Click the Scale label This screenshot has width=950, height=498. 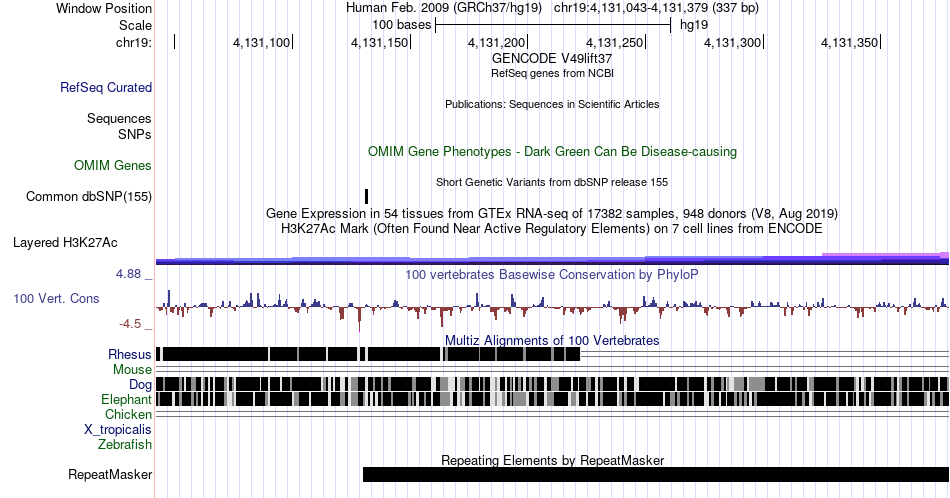point(135,25)
